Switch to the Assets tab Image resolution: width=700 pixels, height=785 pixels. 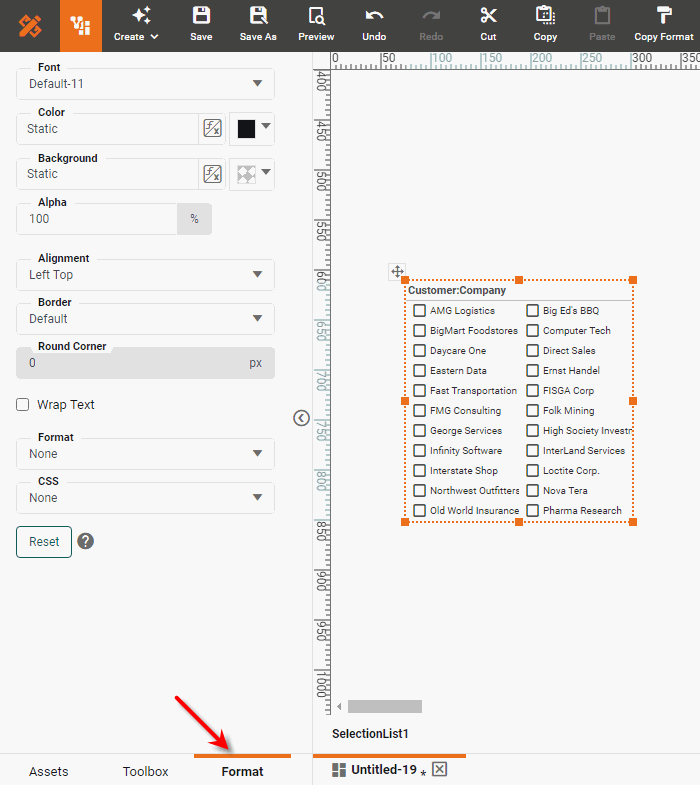tap(49, 771)
